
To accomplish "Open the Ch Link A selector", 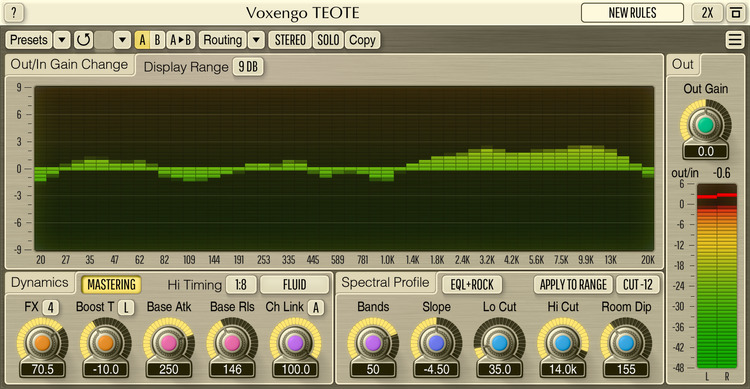I will [x=316, y=308].
